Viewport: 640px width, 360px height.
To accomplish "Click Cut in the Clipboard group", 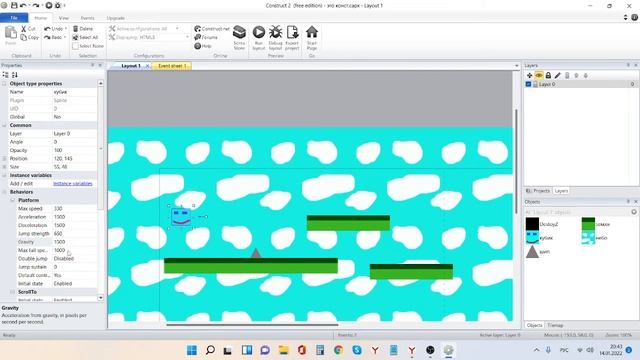I will point(28,29).
